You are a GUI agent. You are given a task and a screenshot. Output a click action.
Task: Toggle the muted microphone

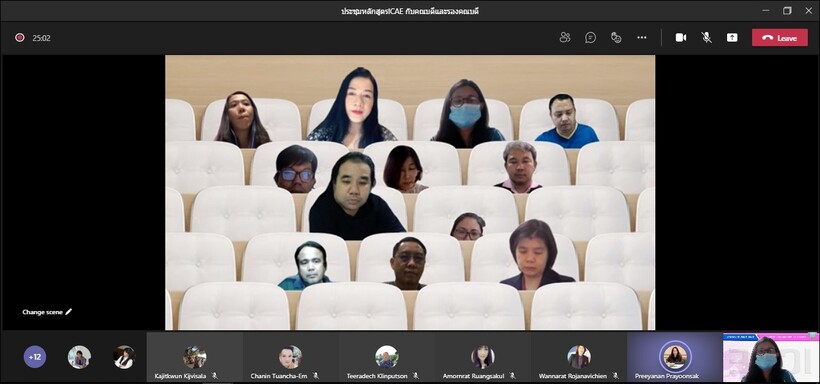(707, 38)
